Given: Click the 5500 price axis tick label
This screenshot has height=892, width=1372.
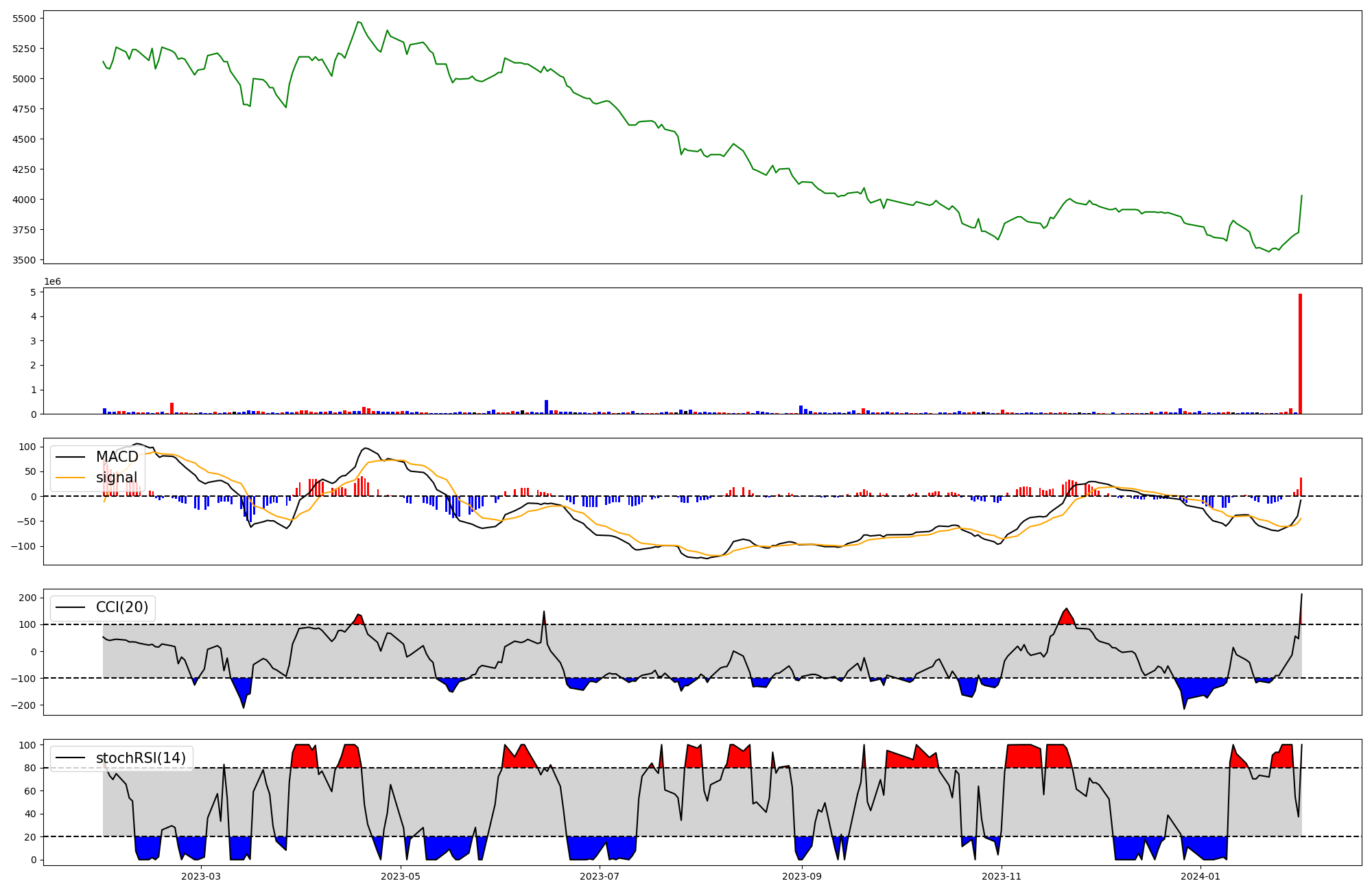Looking at the screenshot, I should pos(24,19).
